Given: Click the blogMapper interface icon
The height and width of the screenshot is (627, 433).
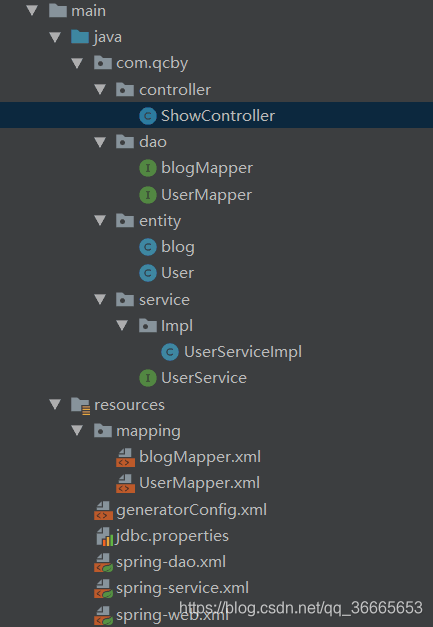Looking at the screenshot, I should 148,168.
